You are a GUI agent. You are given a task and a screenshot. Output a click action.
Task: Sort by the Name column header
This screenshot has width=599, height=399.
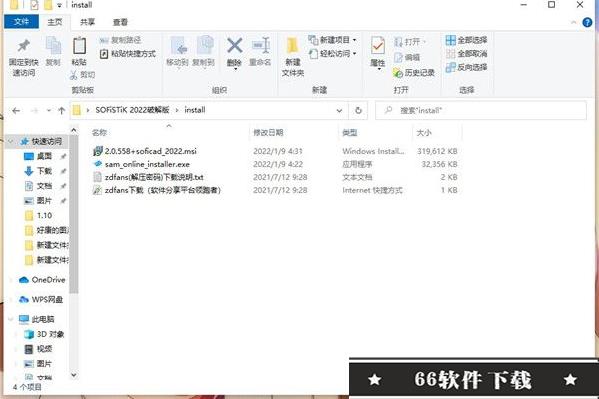coord(99,133)
